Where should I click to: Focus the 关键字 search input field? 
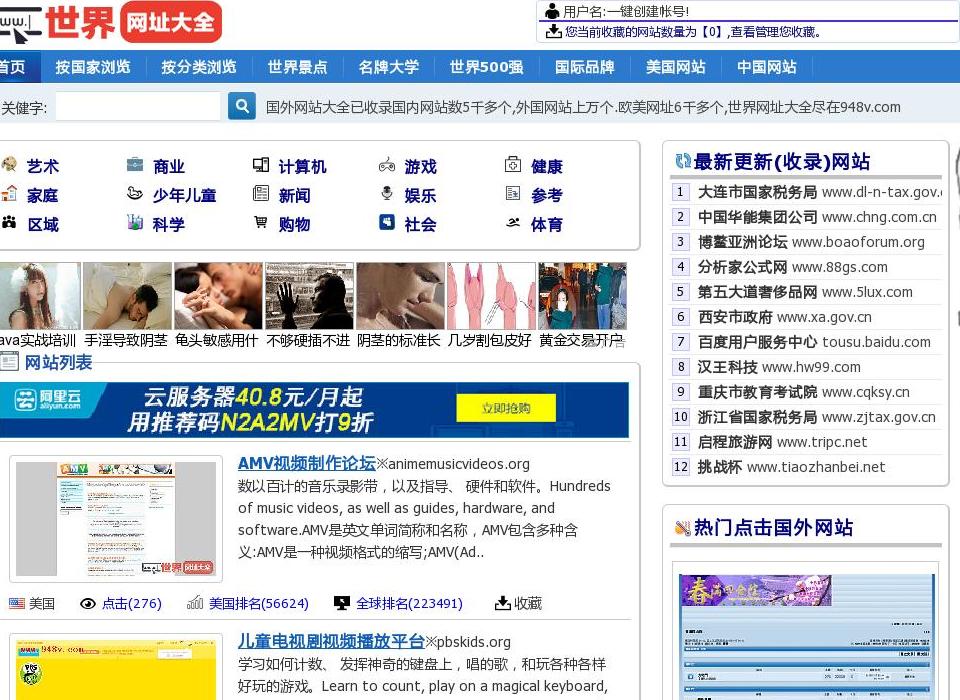click(x=138, y=107)
